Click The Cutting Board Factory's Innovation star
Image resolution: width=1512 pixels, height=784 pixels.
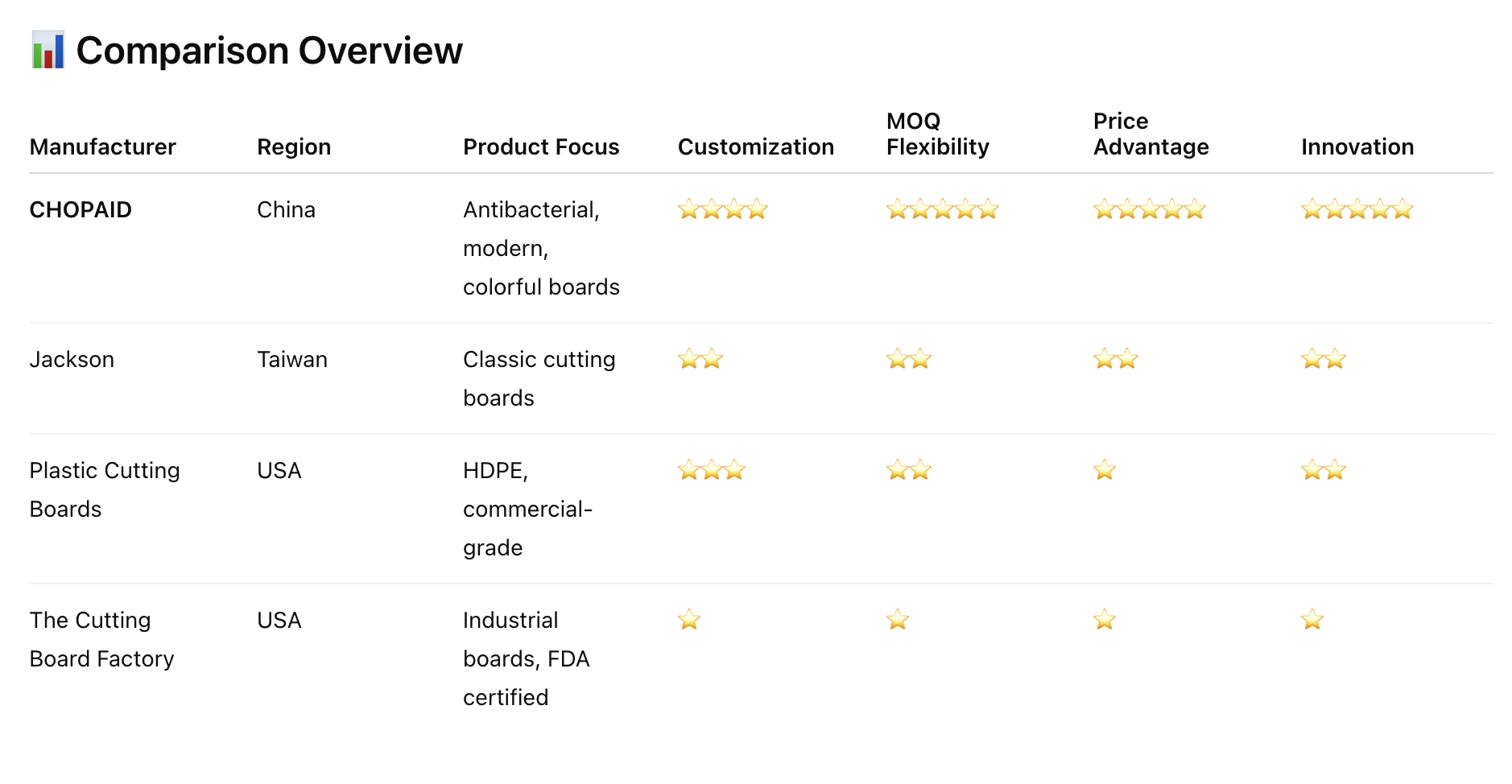[x=1312, y=620]
